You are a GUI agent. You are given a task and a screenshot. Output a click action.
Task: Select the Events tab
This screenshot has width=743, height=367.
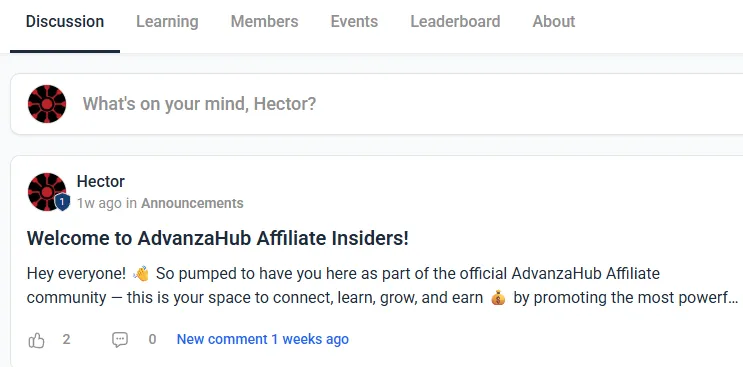(x=354, y=22)
